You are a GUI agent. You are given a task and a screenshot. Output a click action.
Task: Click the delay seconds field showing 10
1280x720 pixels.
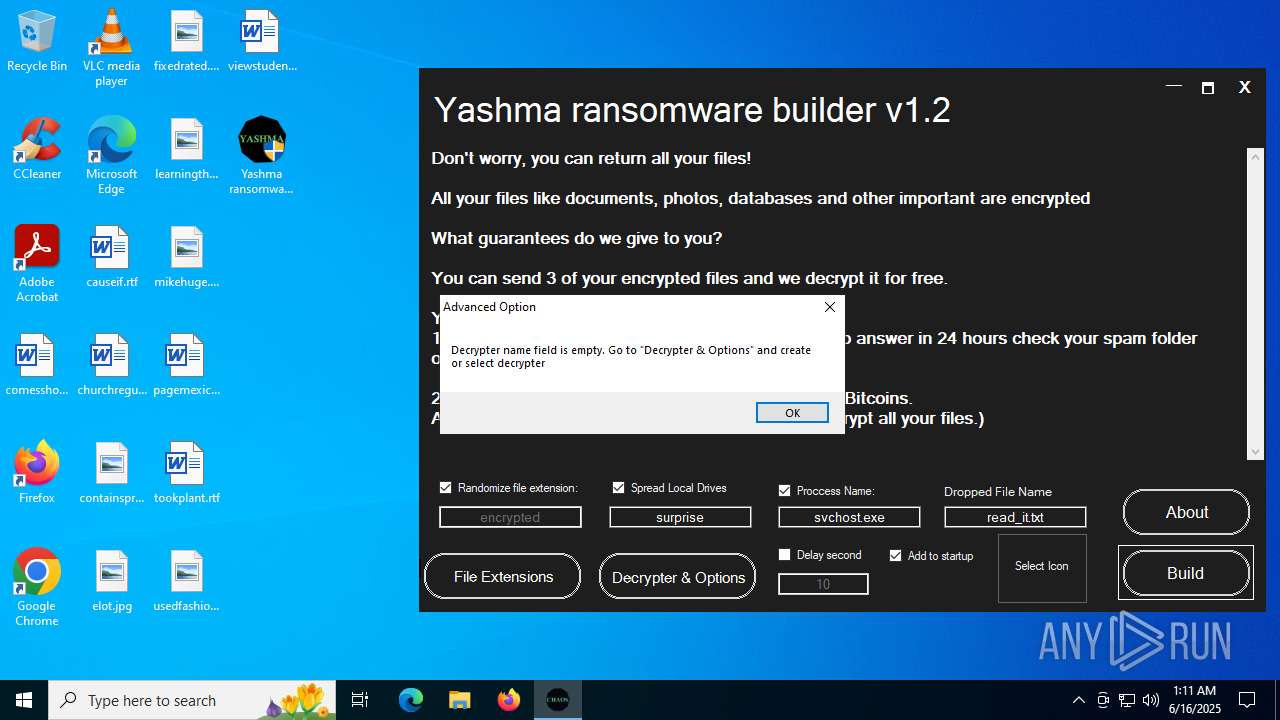point(823,584)
